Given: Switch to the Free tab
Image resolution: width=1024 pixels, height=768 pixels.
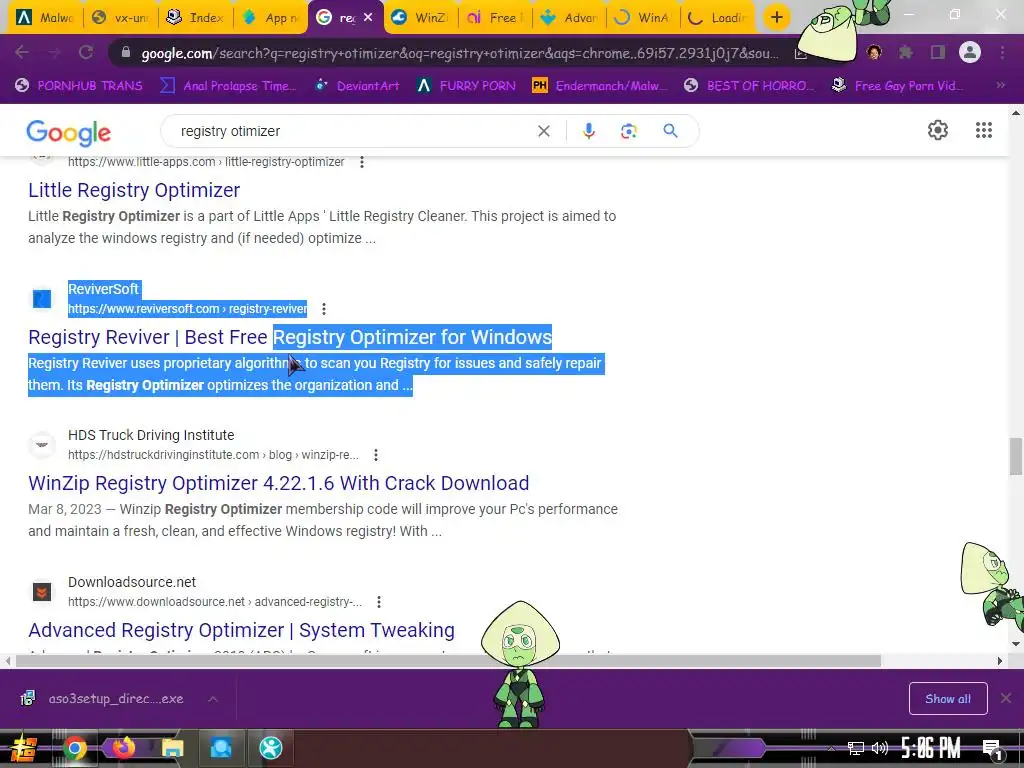Looking at the screenshot, I should [494, 18].
